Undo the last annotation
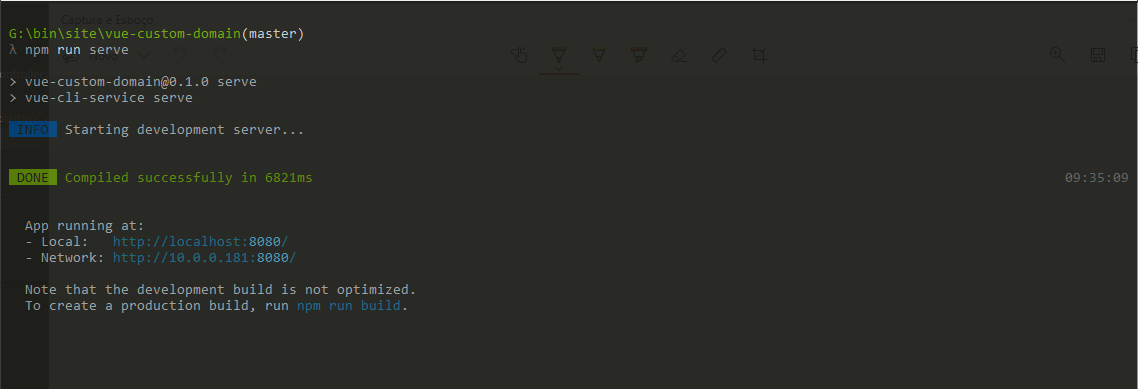The height and width of the screenshot is (389, 1138). tap(179, 53)
